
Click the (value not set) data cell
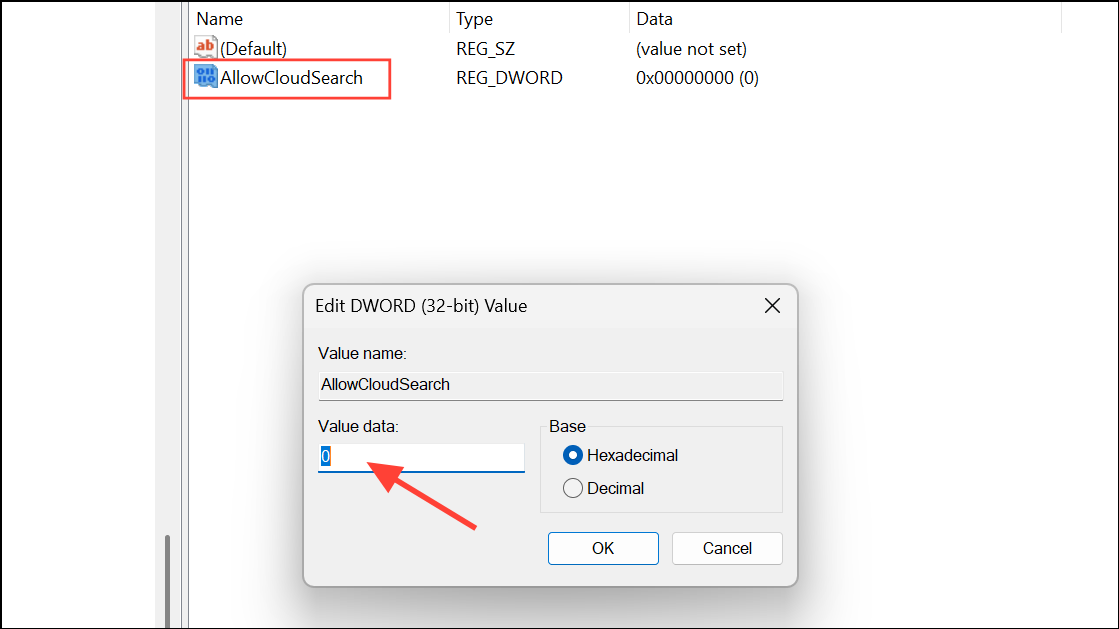[691, 48]
